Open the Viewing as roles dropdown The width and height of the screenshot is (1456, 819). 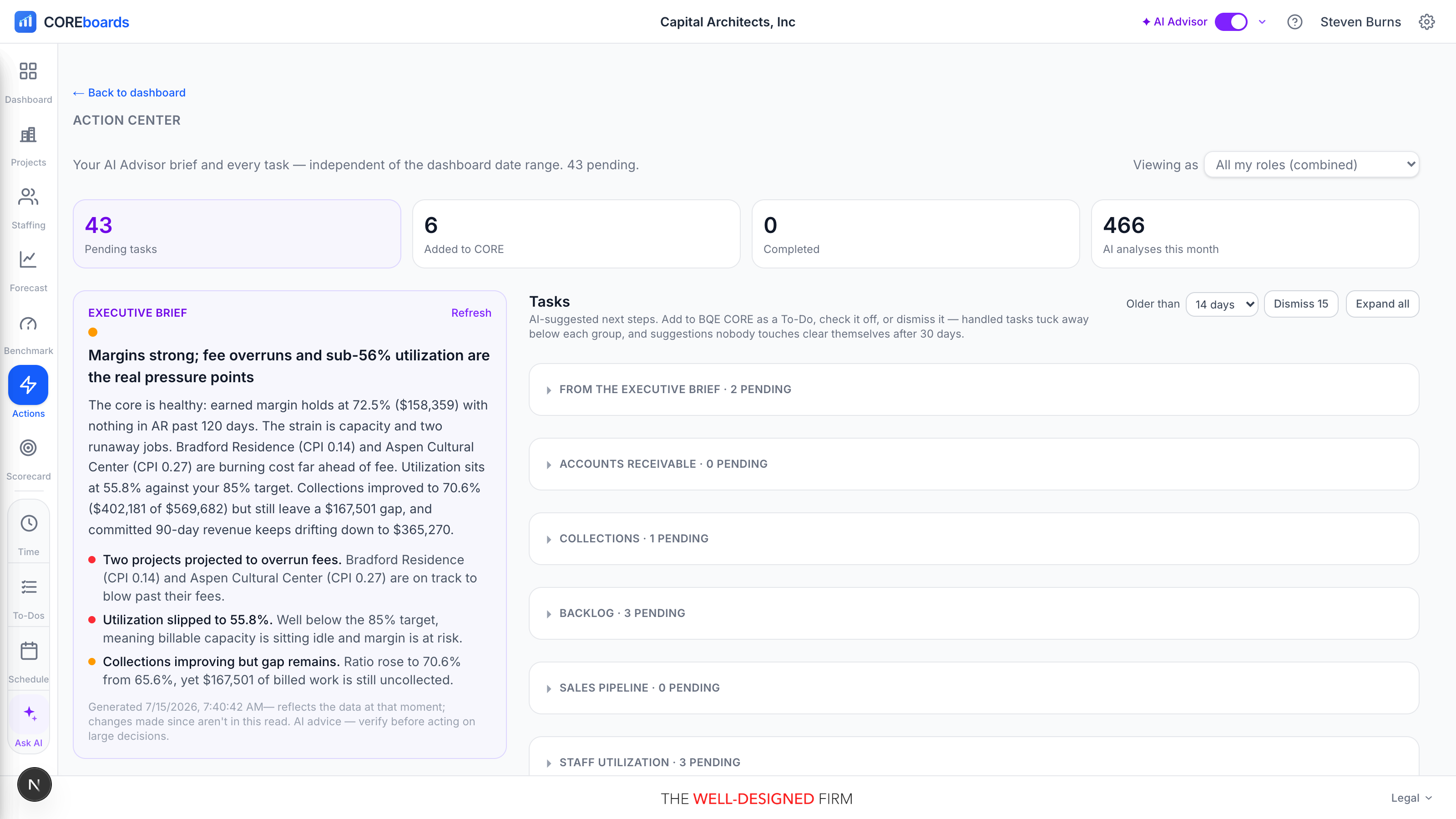pos(1311,164)
